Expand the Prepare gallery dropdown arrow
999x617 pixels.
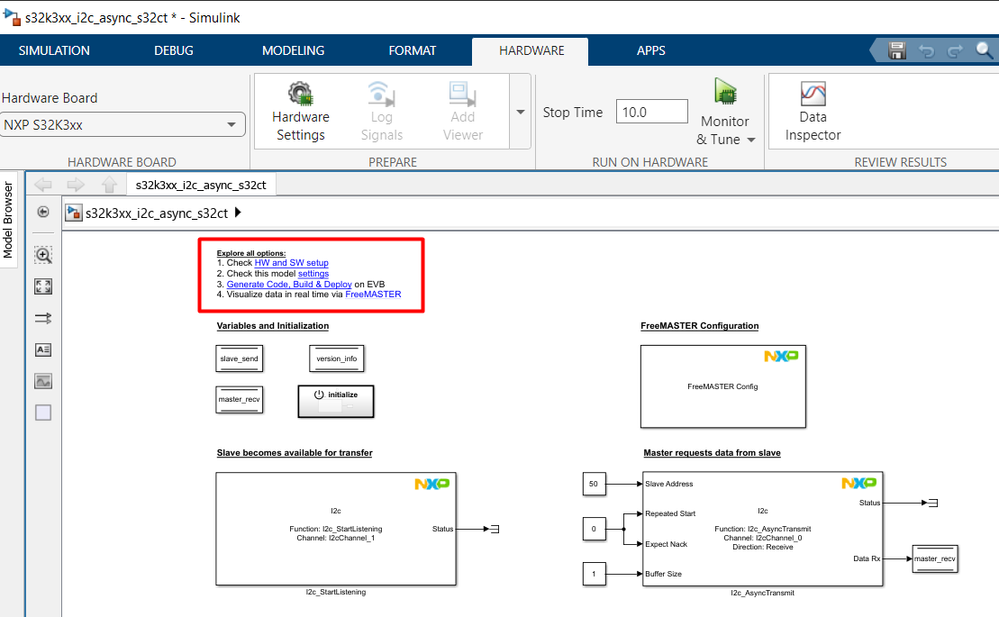(x=521, y=112)
